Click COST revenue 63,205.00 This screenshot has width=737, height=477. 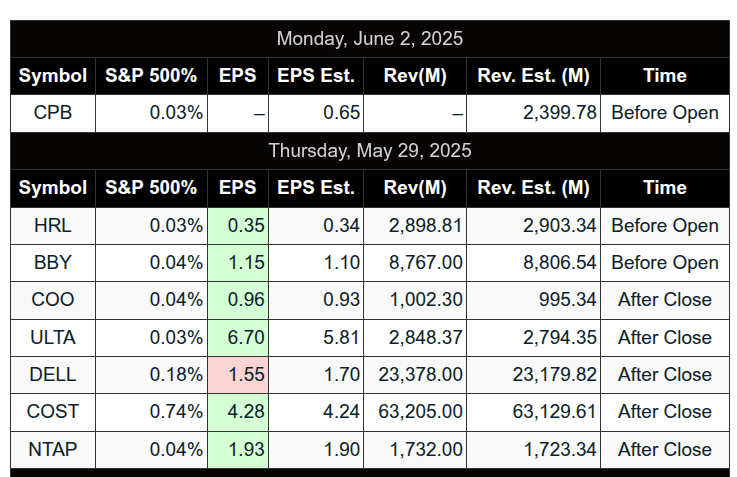[x=415, y=412]
